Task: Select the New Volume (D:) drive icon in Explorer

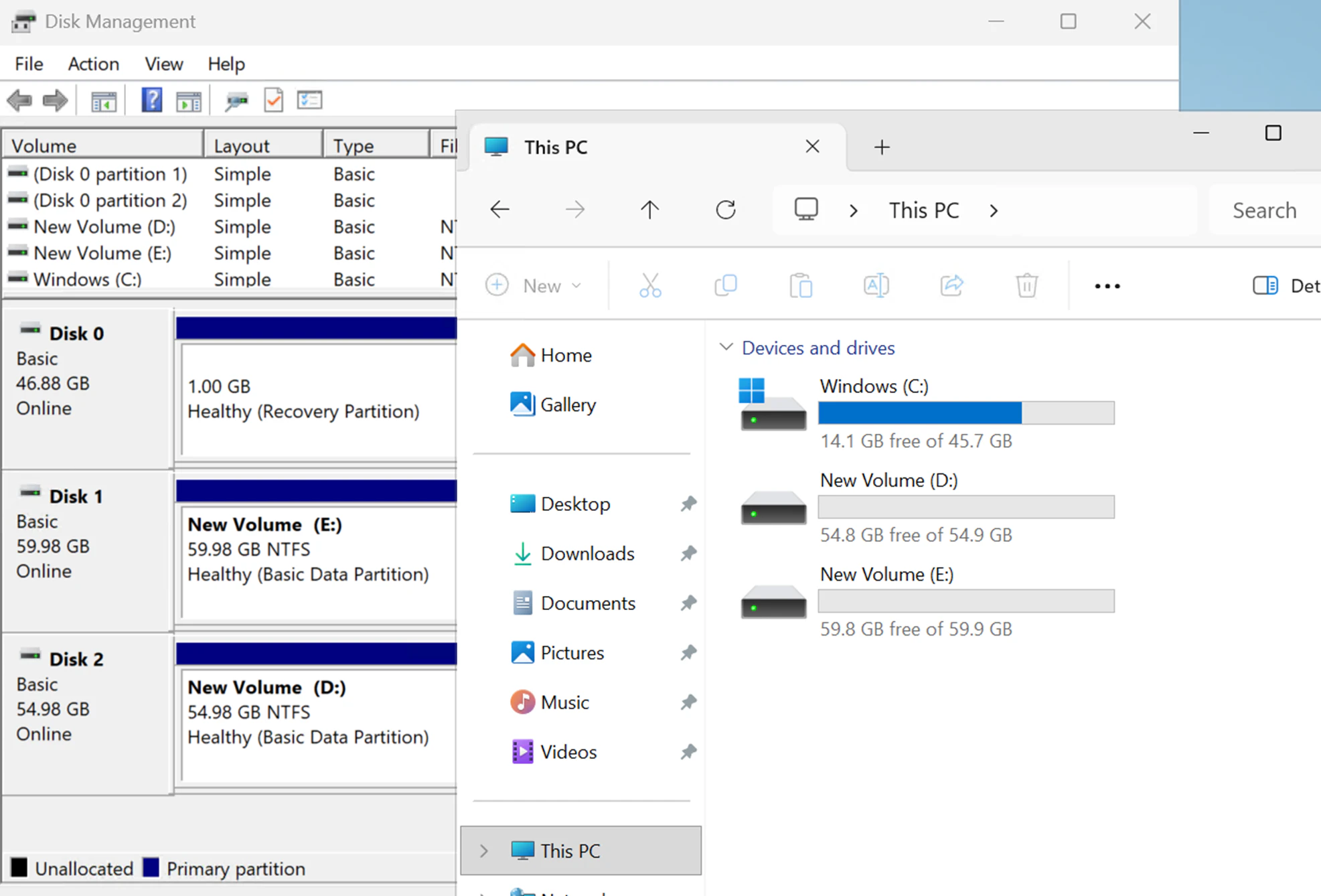Action: coord(773,507)
